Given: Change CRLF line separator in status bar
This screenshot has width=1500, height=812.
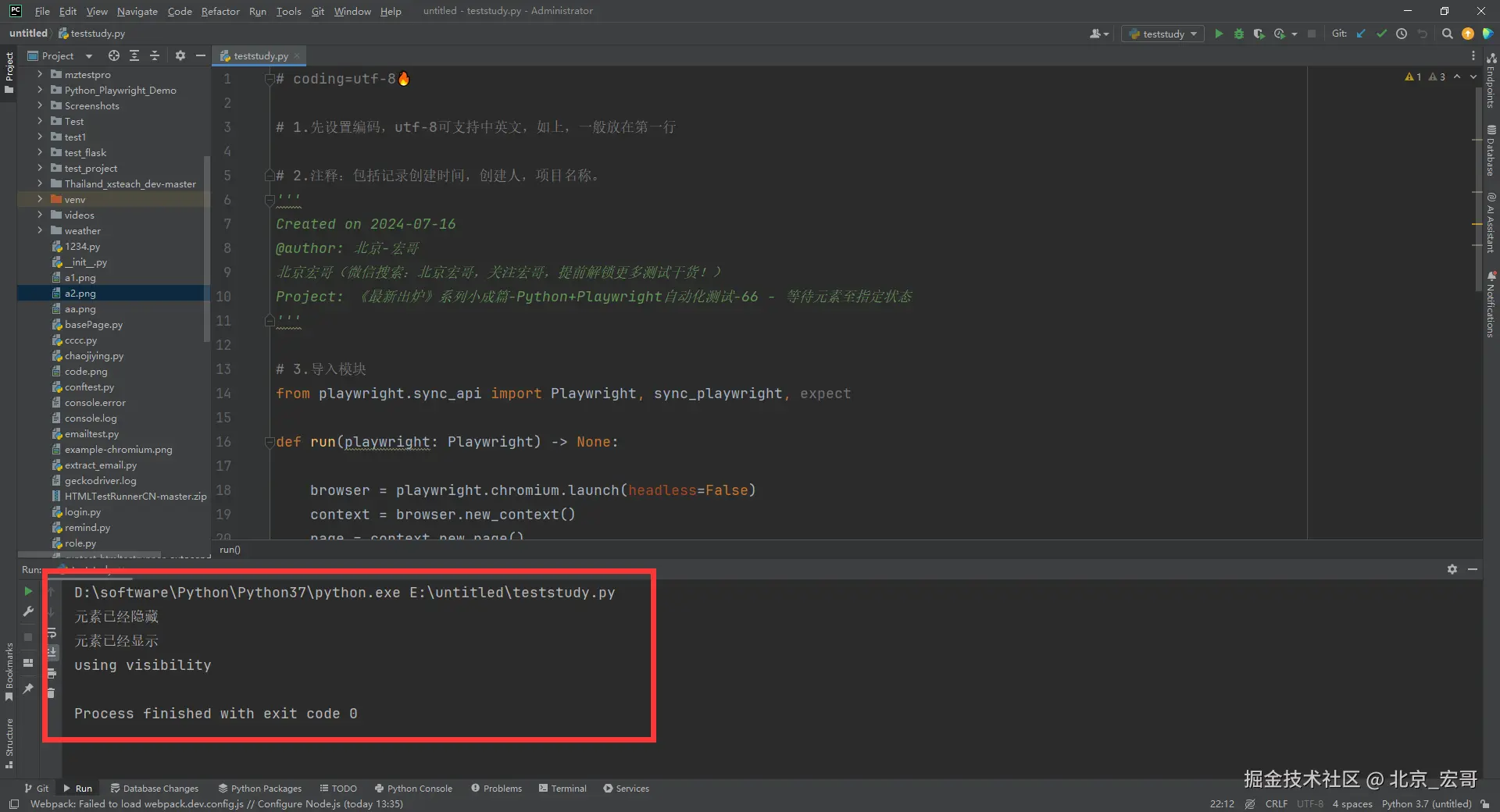Looking at the screenshot, I should tap(1277, 803).
